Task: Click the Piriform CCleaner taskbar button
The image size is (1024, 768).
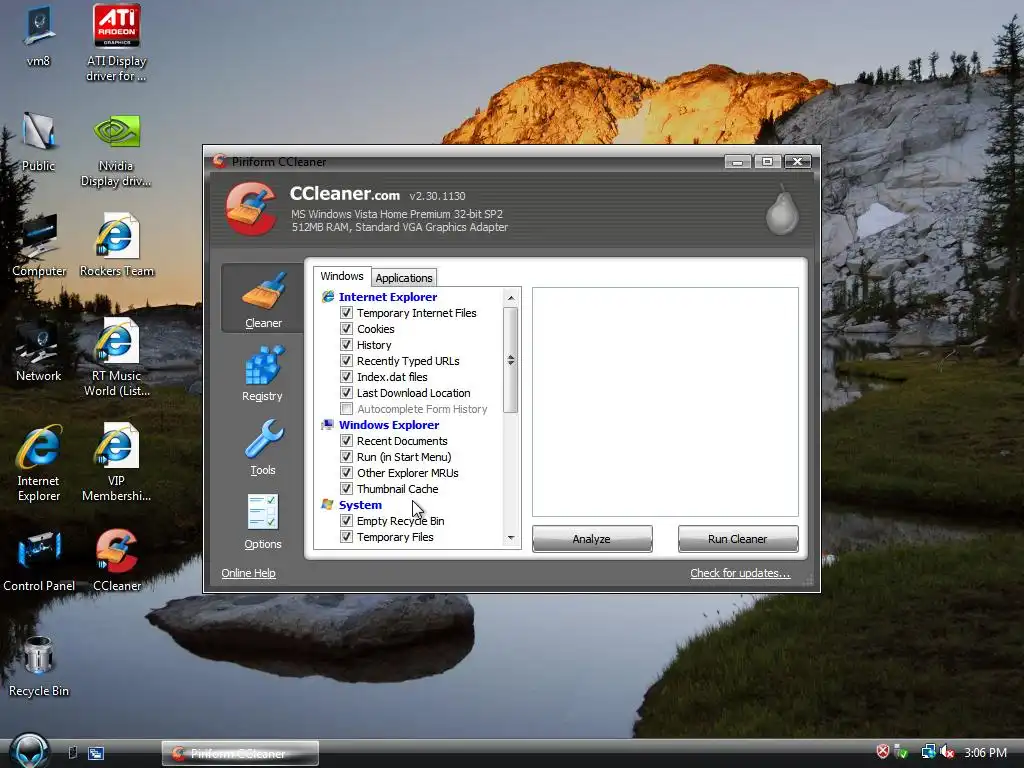Action: [x=240, y=754]
